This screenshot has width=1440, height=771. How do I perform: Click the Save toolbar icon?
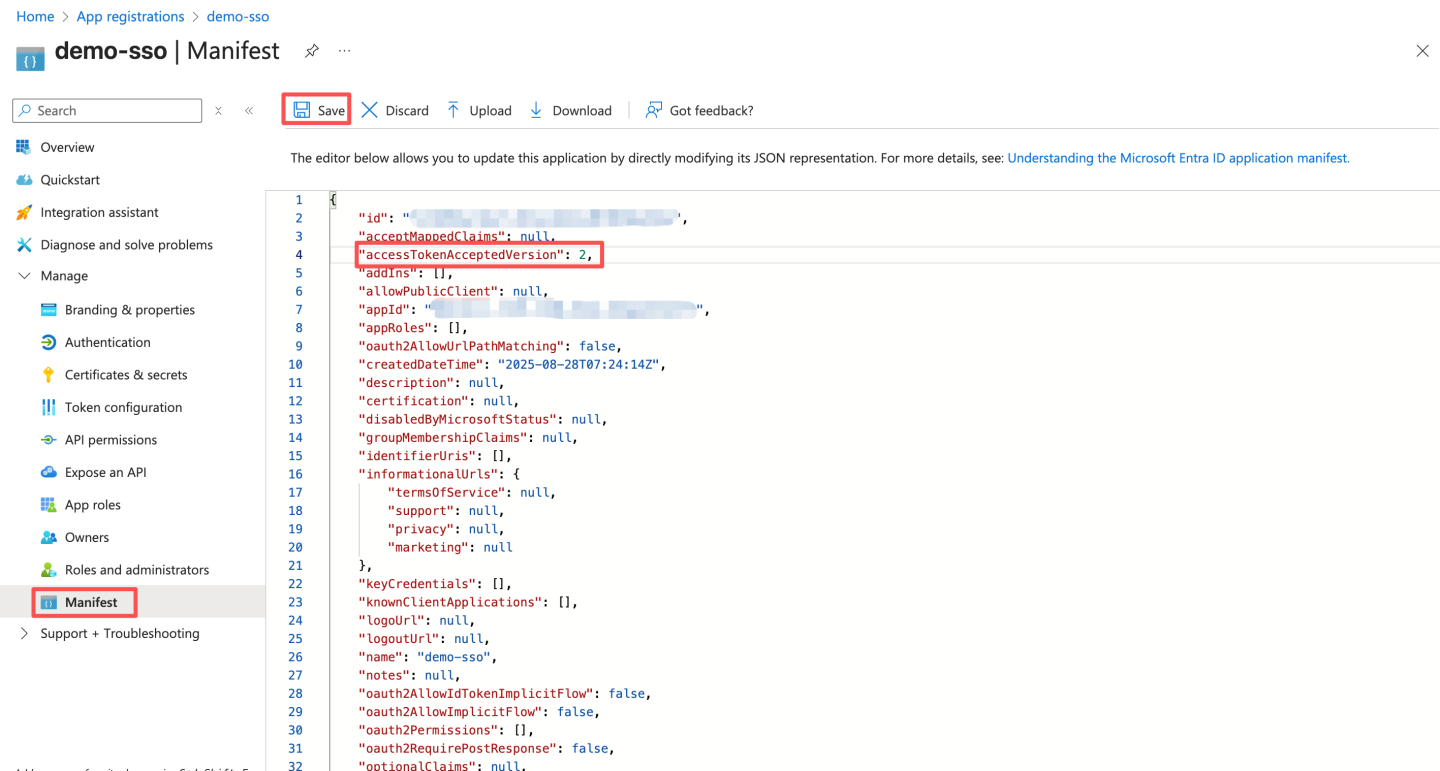(302, 110)
